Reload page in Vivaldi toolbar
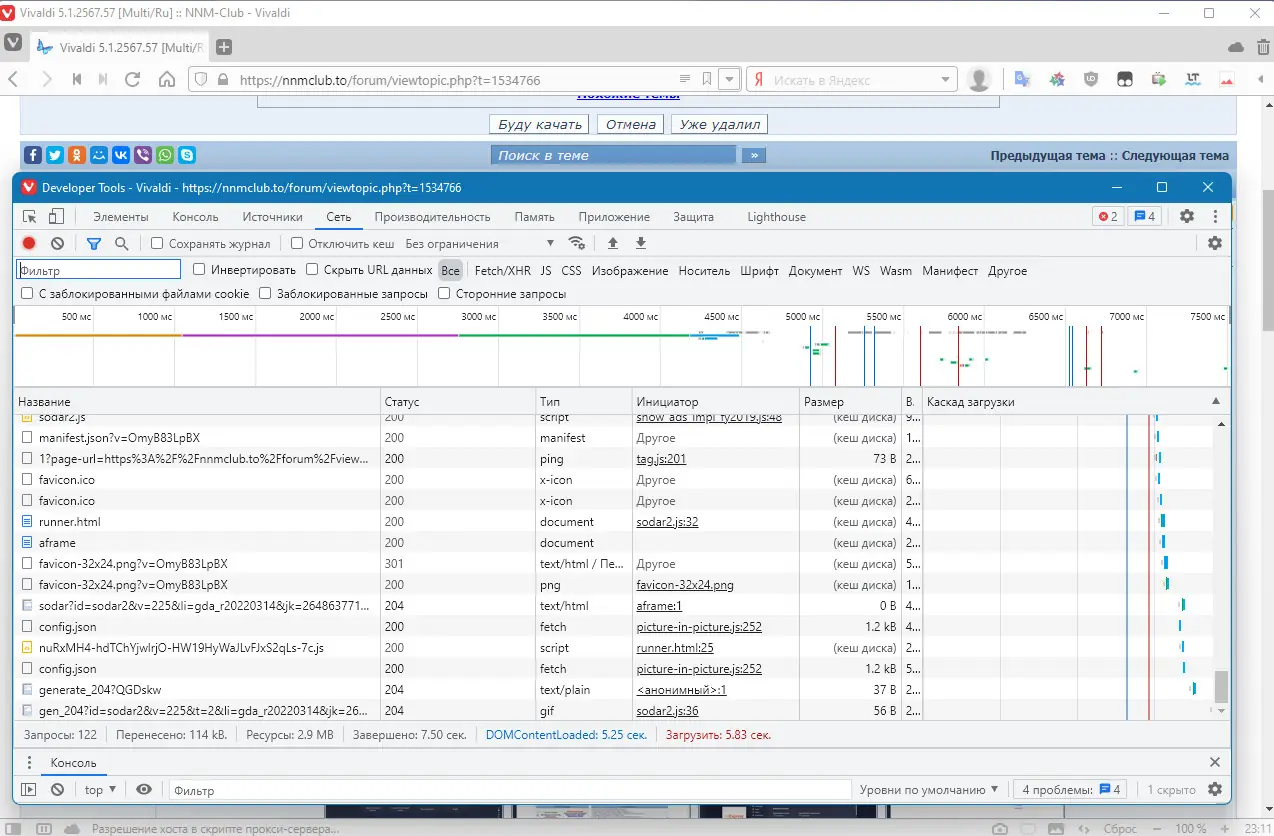The image size is (1274, 836). 132,80
